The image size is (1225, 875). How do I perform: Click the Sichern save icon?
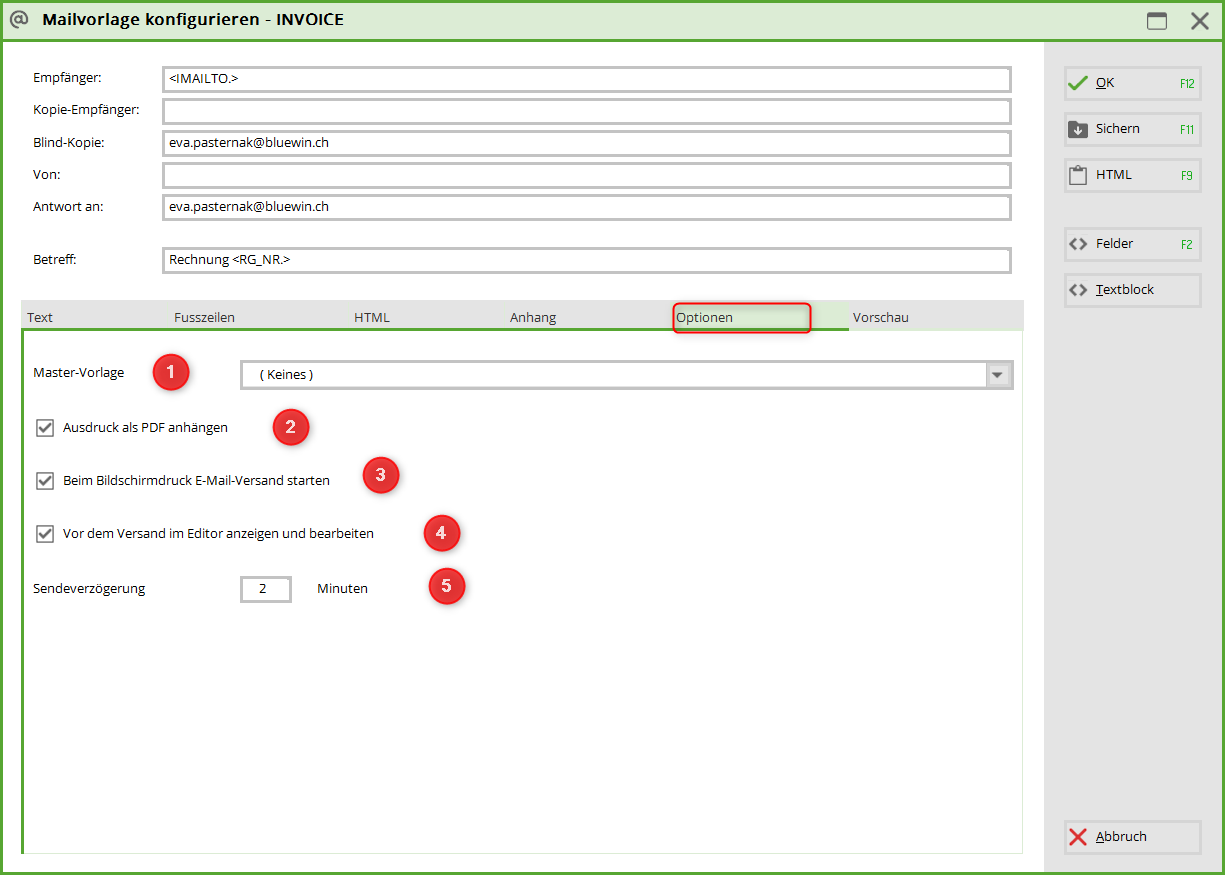(1077, 129)
